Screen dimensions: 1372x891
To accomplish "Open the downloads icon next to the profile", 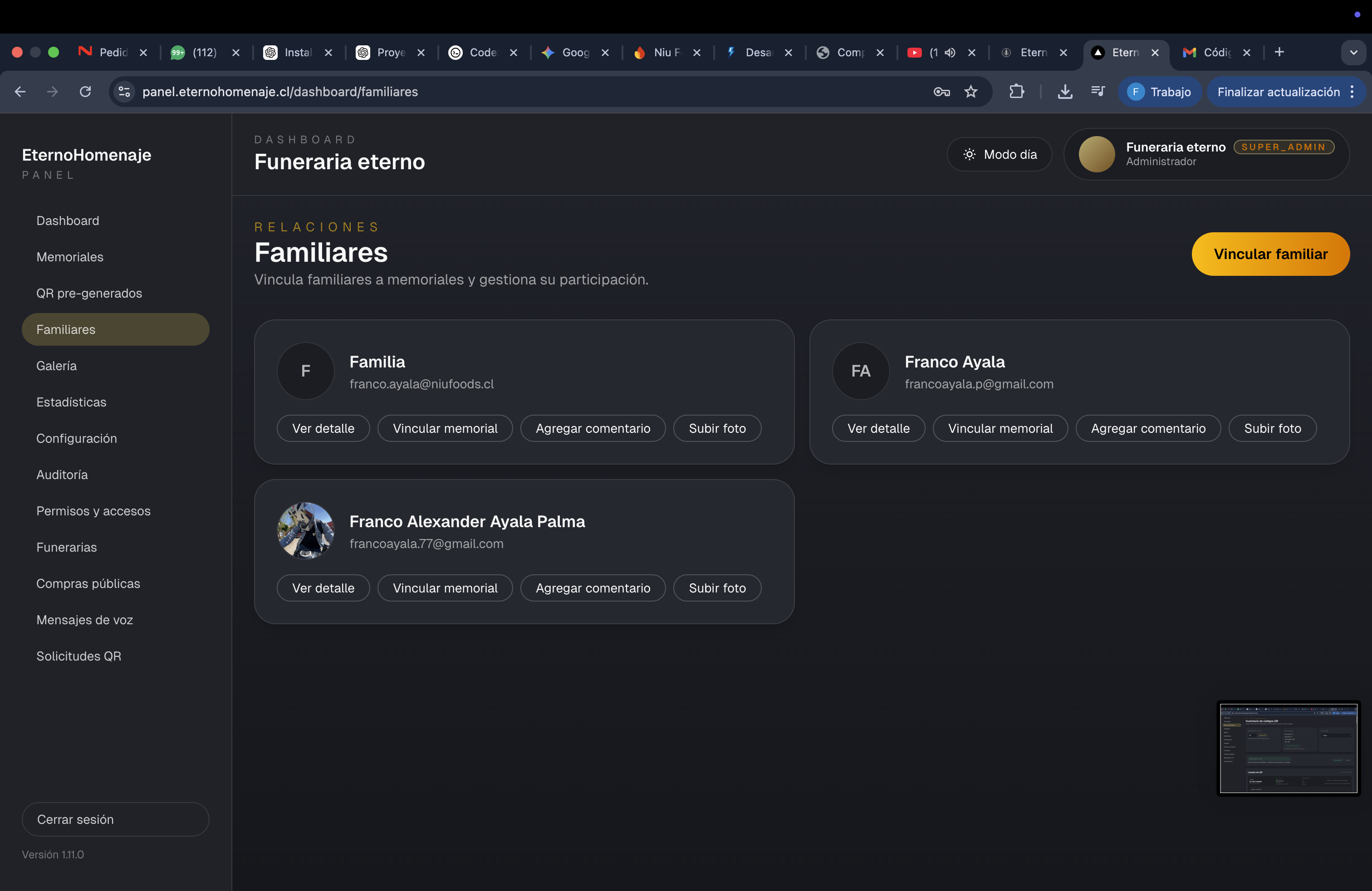I will (1065, 92).
